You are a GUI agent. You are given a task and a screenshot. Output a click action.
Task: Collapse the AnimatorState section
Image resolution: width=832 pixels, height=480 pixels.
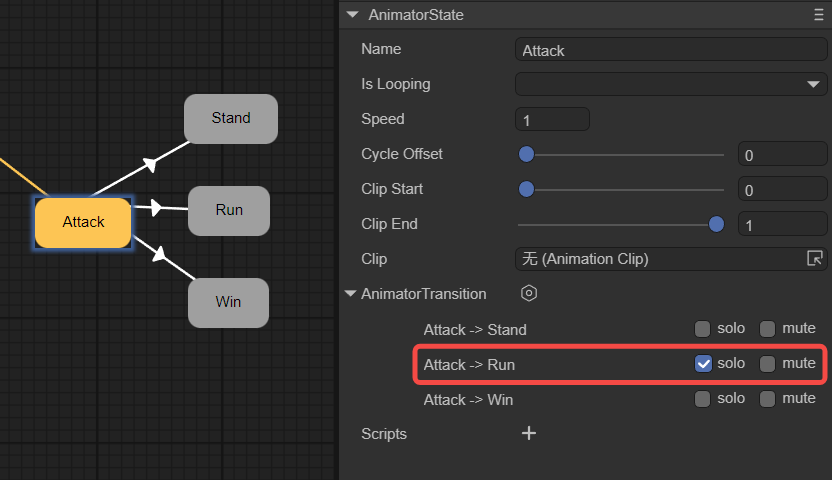(351, 15)
